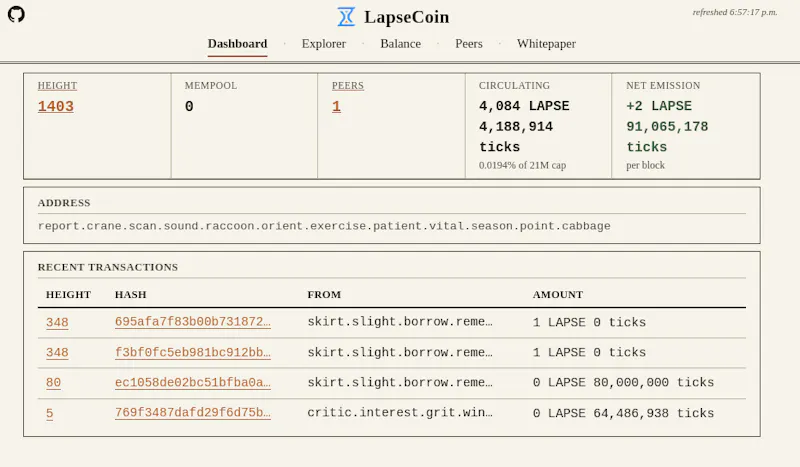Open the GitHub repository icon

tap(16, 14)
